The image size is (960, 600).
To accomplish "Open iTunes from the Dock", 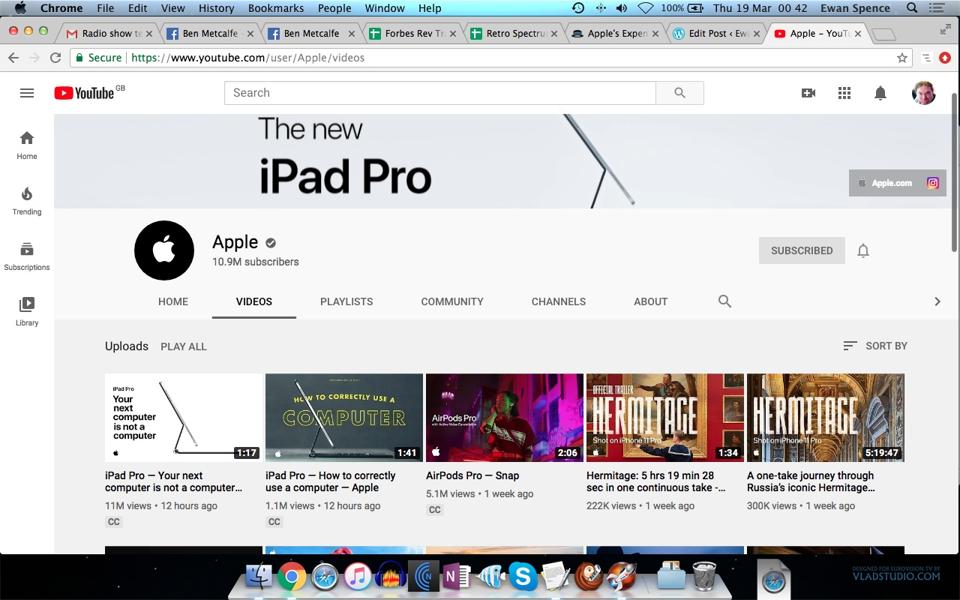I will 358,576.
